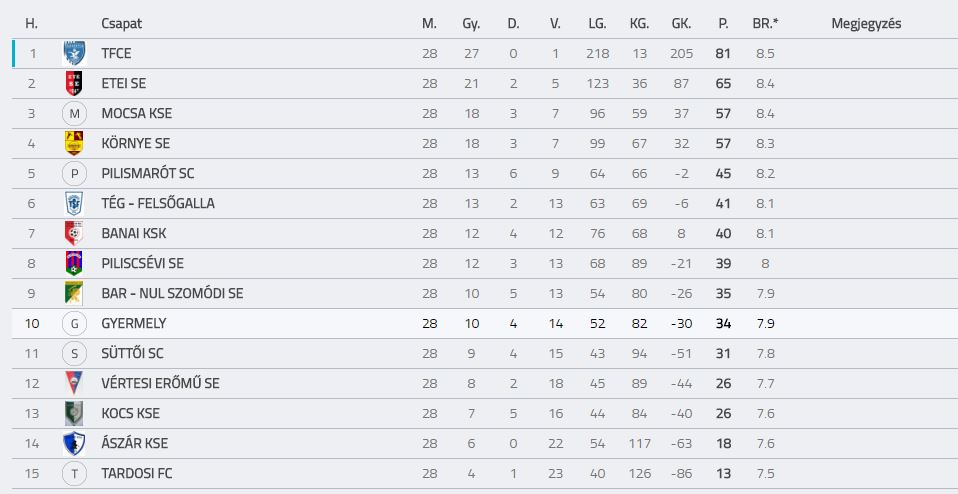The height and width of the screenshot is (494, 958).
Task: Click the PILISCSÉVI SE crest icon
Action: [x=74, y=263]
